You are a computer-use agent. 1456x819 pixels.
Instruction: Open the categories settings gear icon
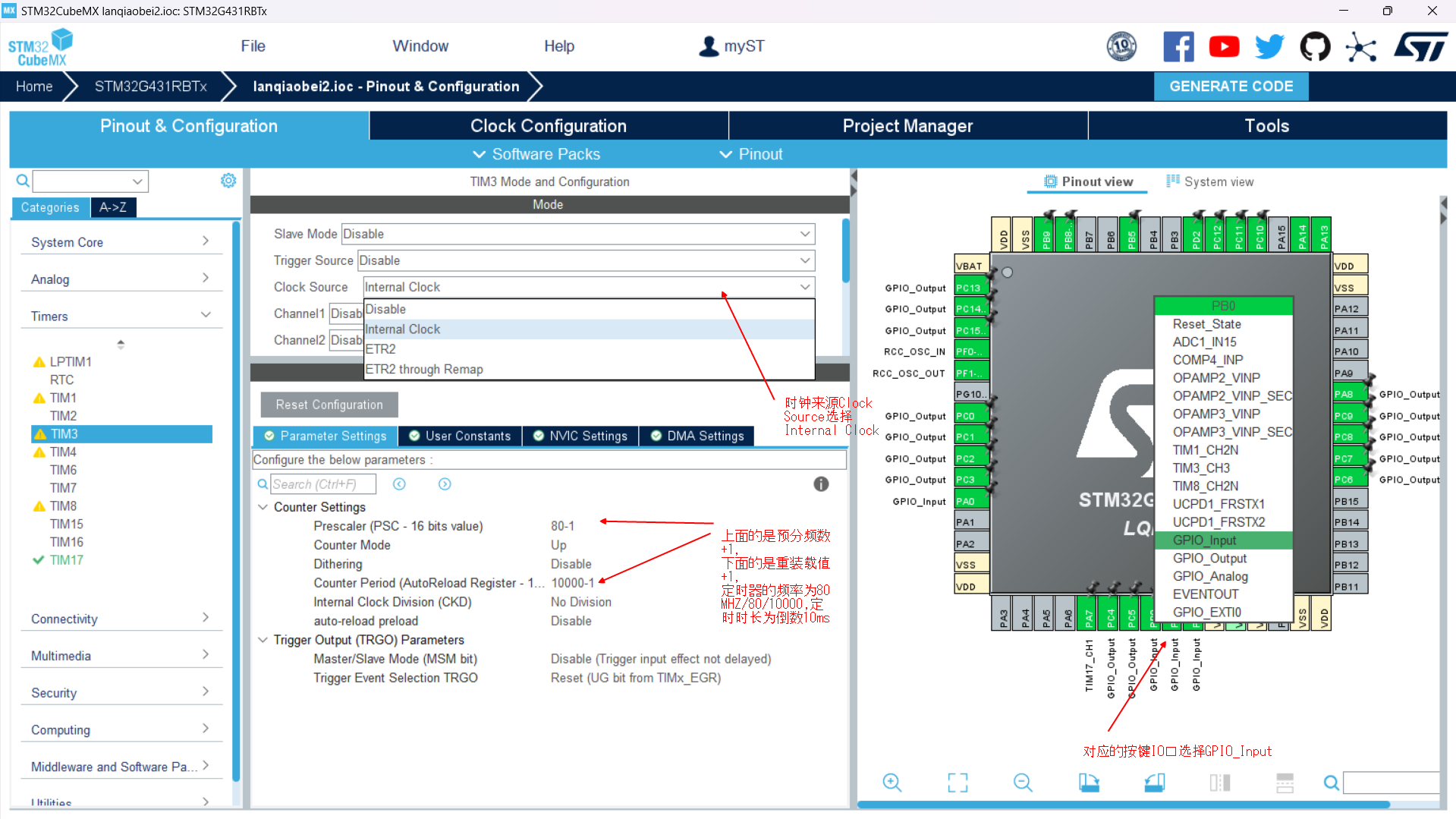(228, 181)
